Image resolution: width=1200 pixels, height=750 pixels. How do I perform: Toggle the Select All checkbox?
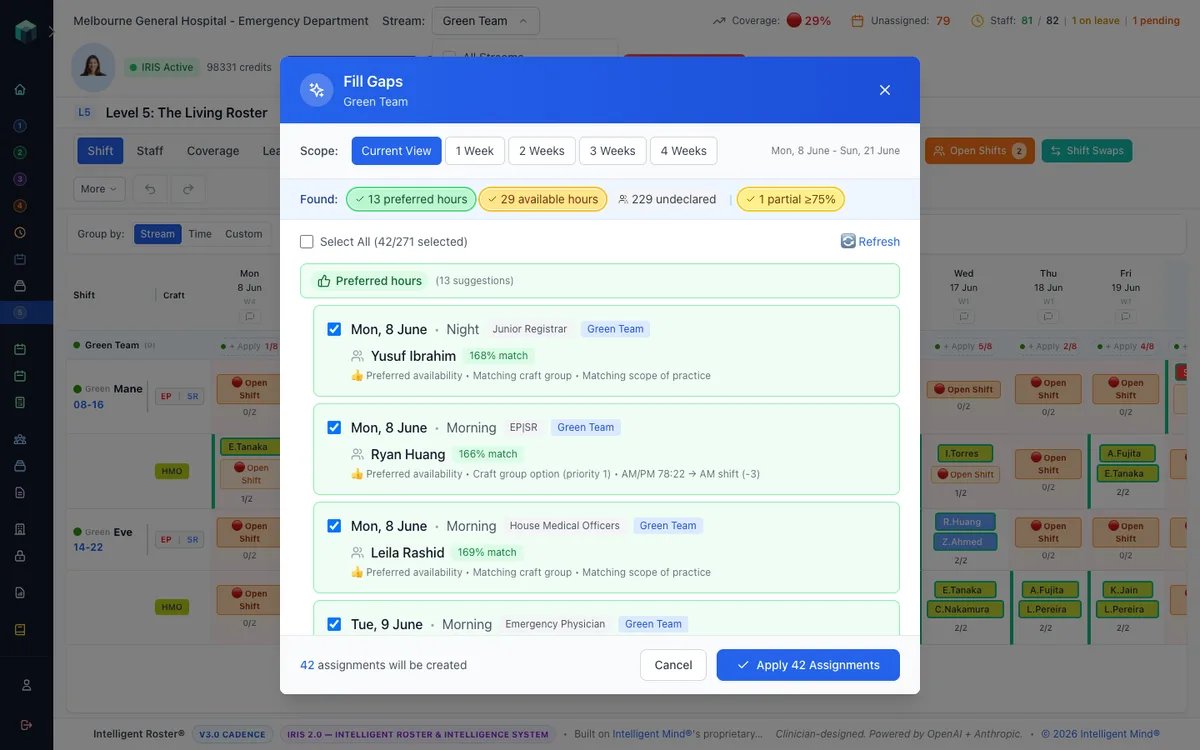[307, 241]
